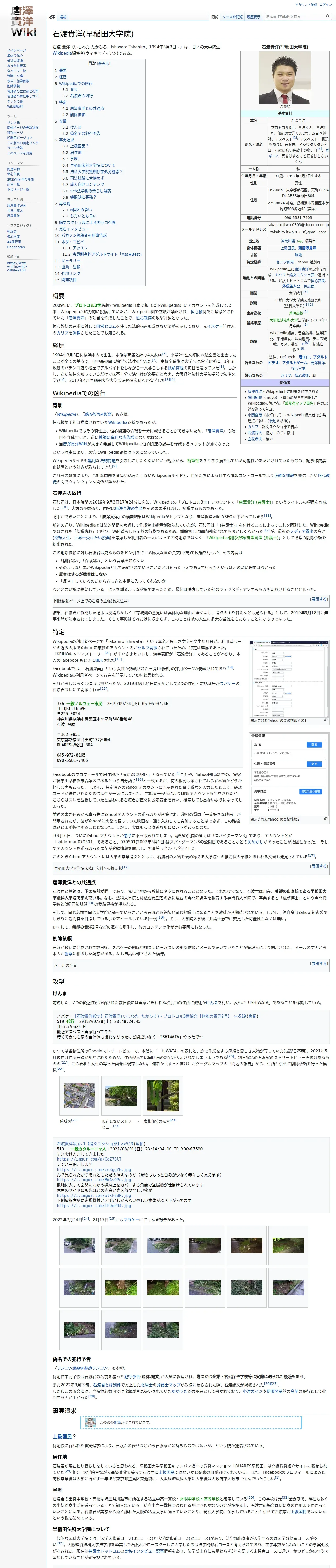336x1568 pixels.
Task: Open sidebar link Handbooks
Action: pos(16,247)
